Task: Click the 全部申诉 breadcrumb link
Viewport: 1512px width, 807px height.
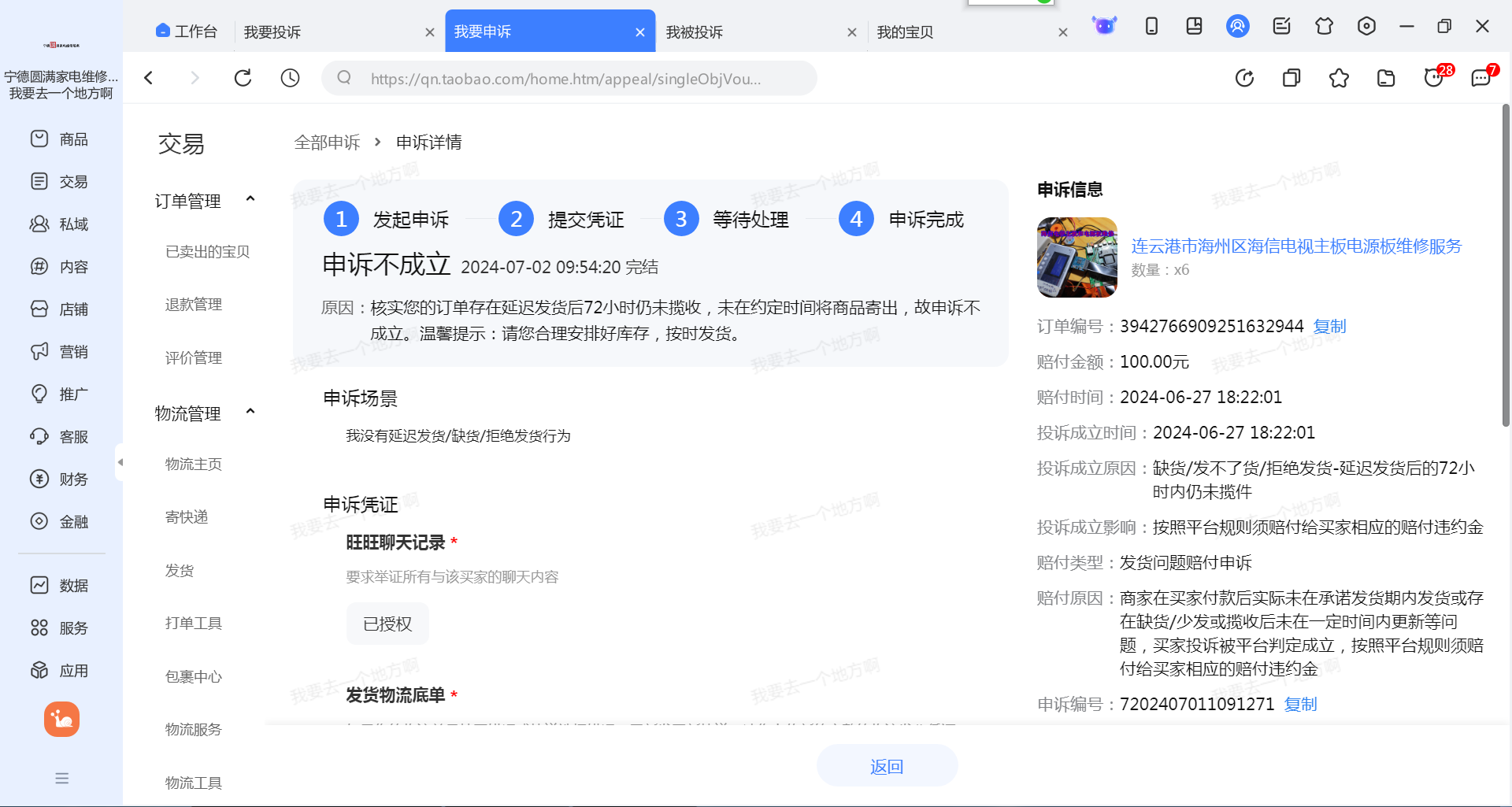Action: 327,143
